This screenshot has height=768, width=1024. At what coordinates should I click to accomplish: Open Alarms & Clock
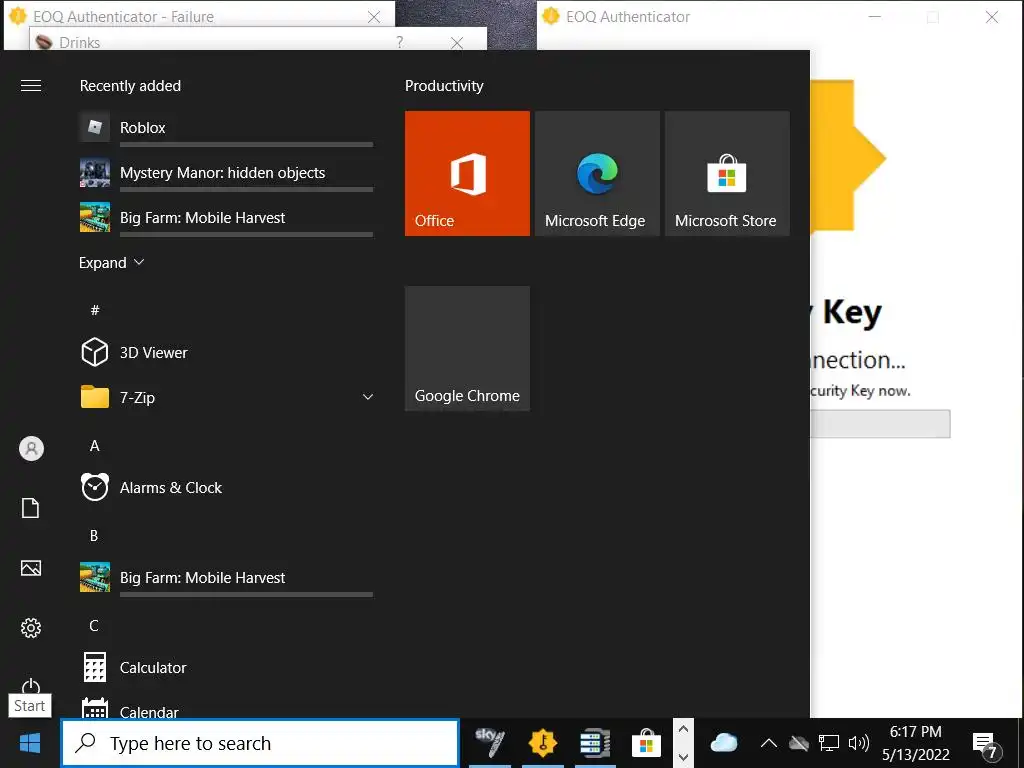coord(226,488)
